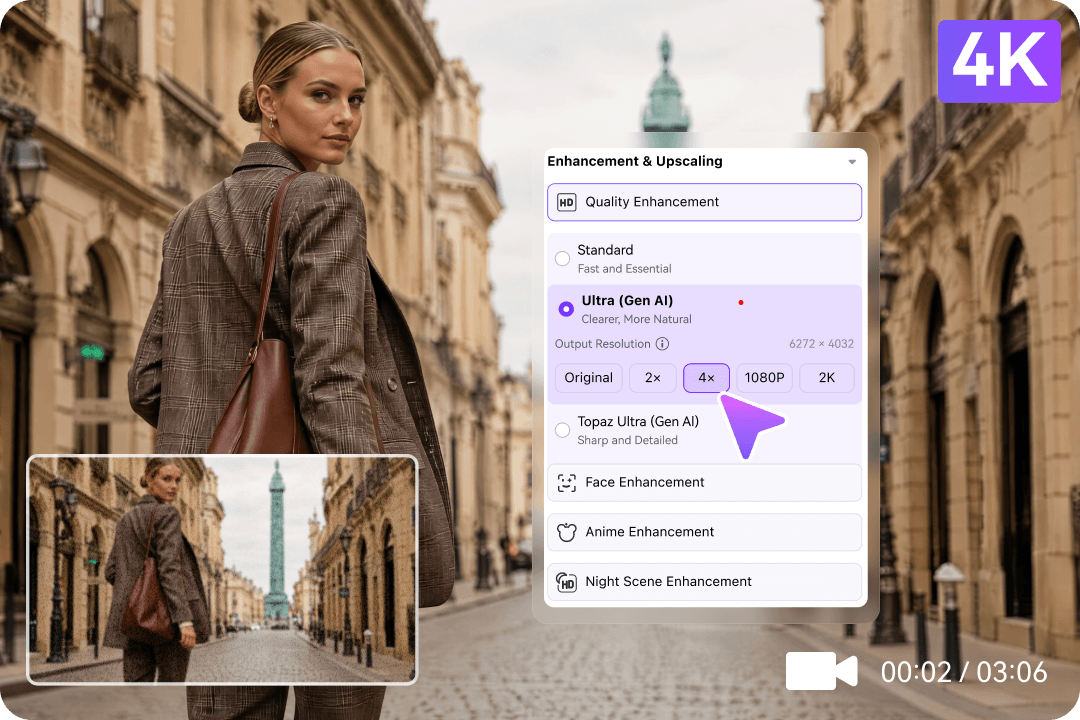The width and height of the screenshot is (1080, 720).
Task: Open the Anime Enhancement mode
Action: click(x=704, y=532)
